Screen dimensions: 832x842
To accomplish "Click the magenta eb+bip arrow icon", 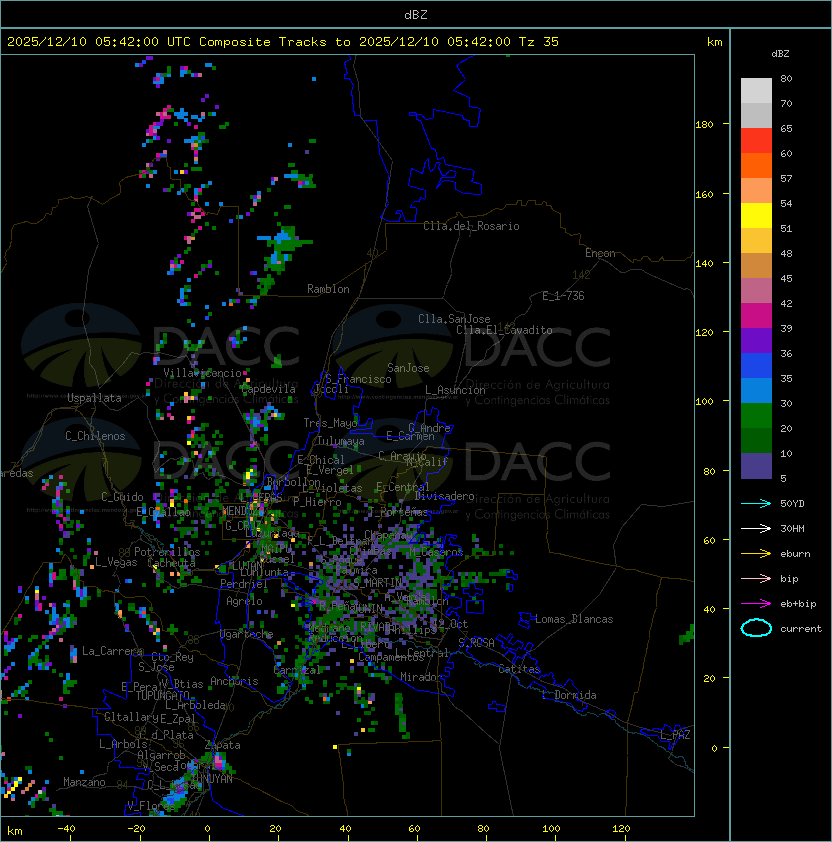I will (756, 604).
